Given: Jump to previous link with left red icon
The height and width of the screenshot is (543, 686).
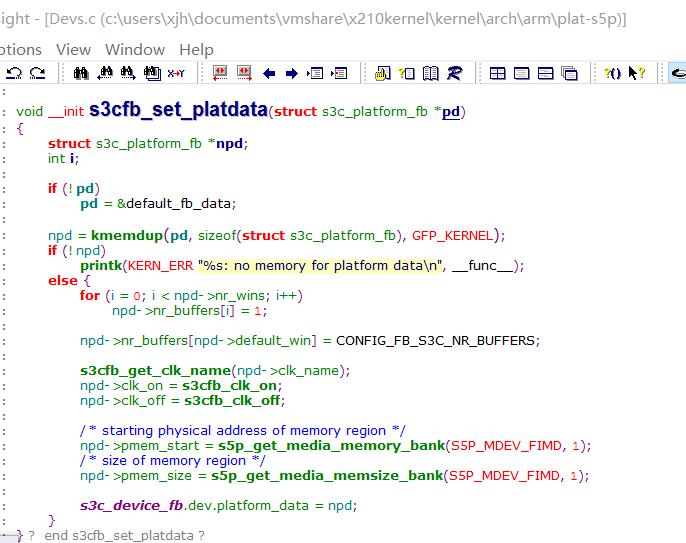Looking at the screenshot, I should pyautogui.click(x=220, y=73).
